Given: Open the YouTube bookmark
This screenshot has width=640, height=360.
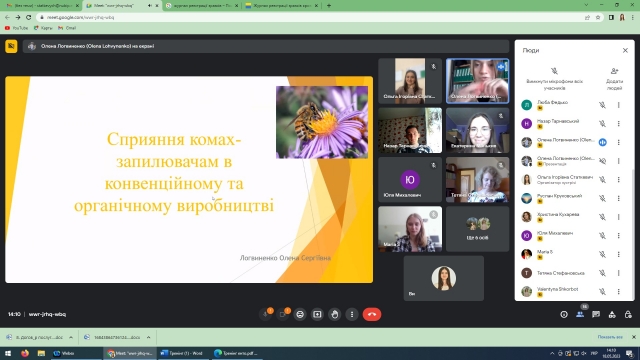Looking at the screenshot, I should pyautogui.click(x=16, y=28).
